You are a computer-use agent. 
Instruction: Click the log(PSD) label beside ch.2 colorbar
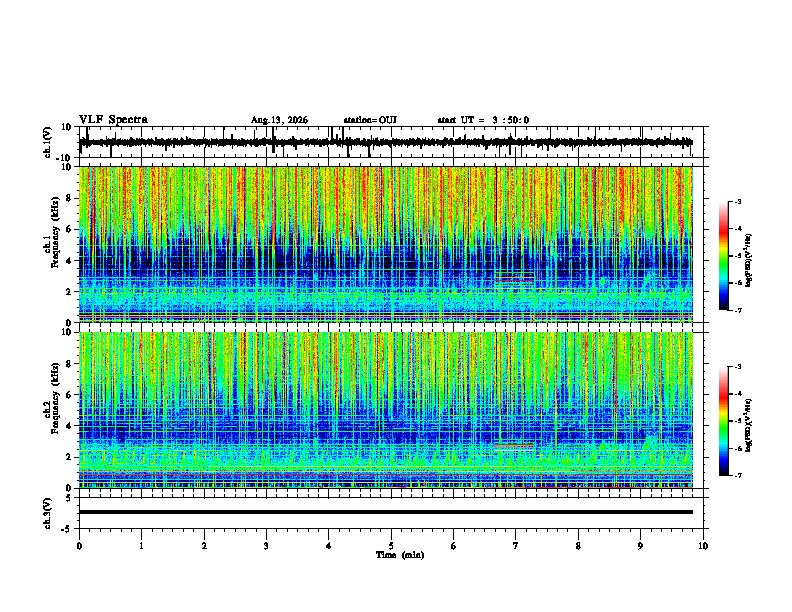click(x=749, y=426)
